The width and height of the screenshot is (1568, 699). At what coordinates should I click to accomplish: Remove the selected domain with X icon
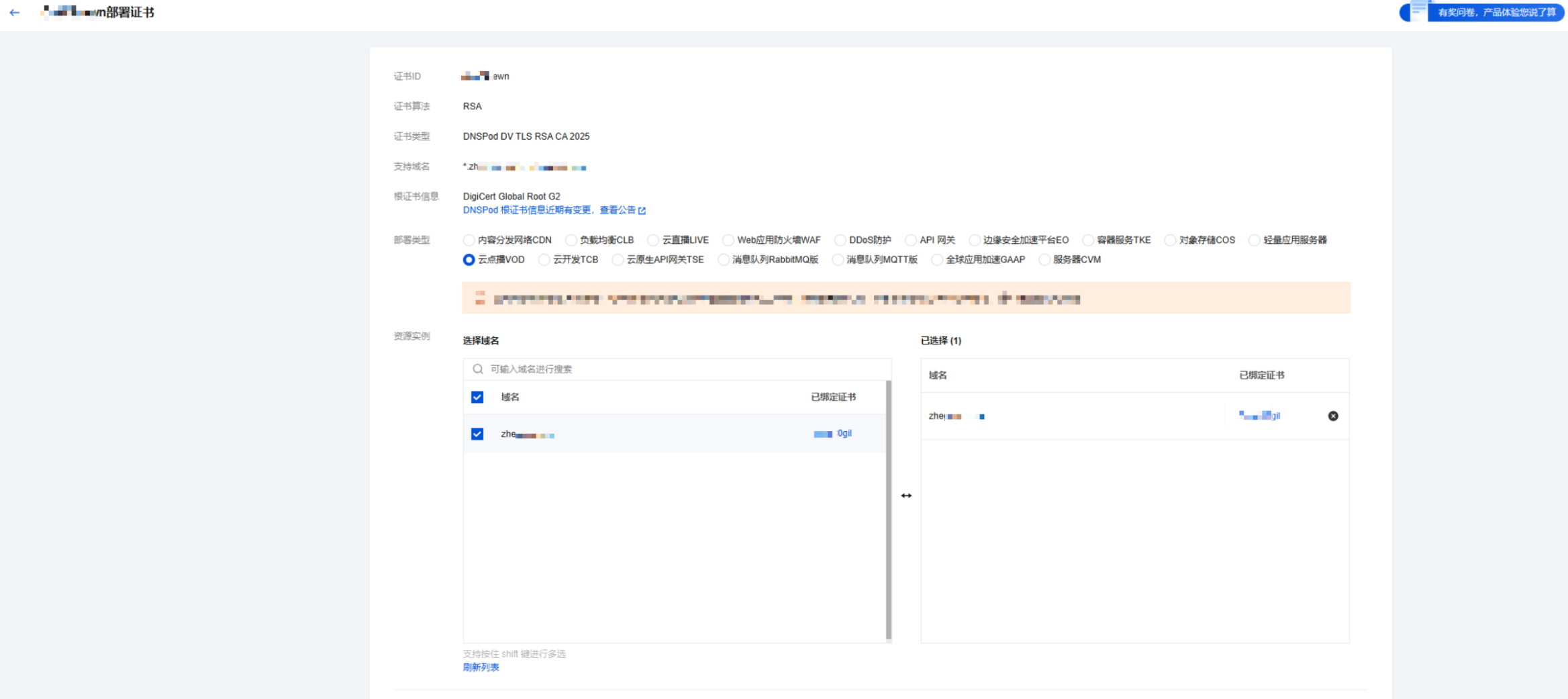tap(1332, 416)
